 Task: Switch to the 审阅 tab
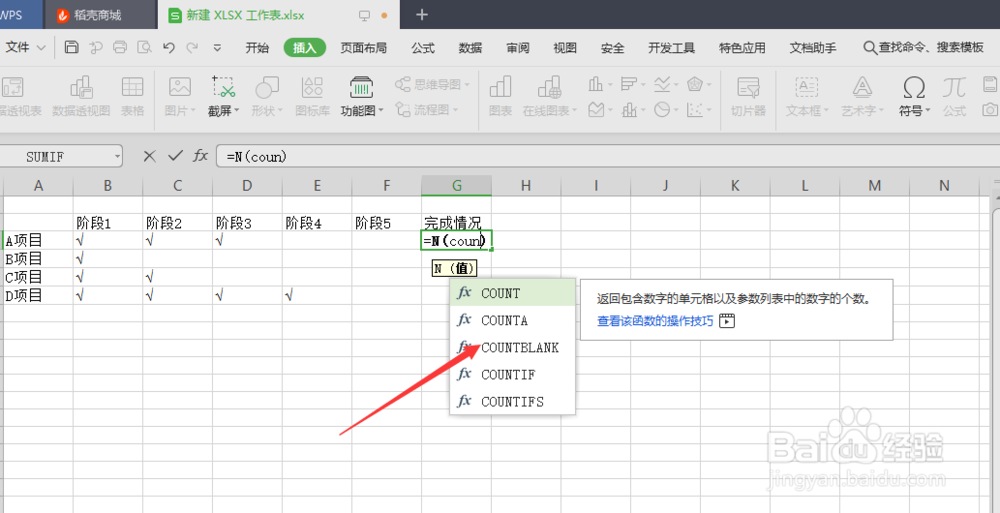(518, 48)
